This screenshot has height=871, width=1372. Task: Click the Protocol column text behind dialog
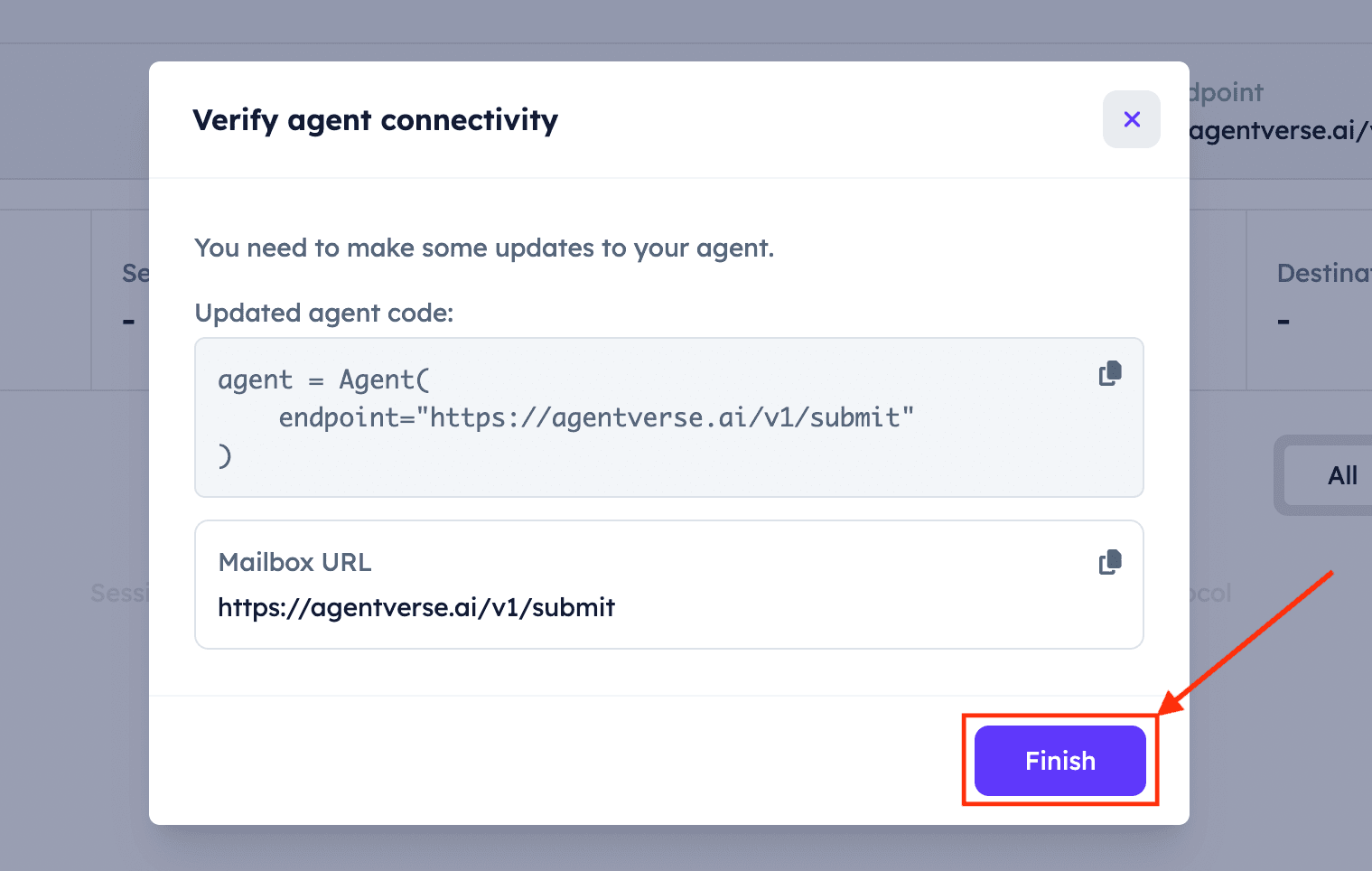pos(1210,593)
